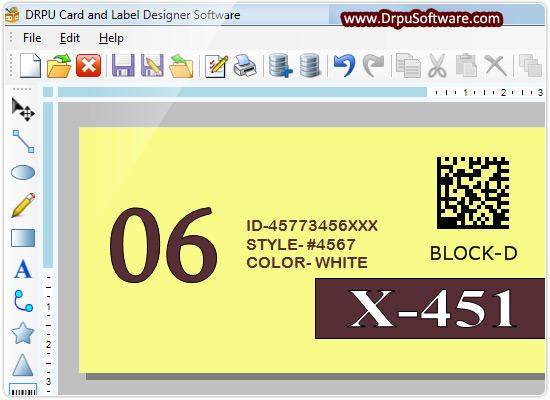Pick the Star shape tool
Viewport: 550px width, 400px height.
(23, 333)
